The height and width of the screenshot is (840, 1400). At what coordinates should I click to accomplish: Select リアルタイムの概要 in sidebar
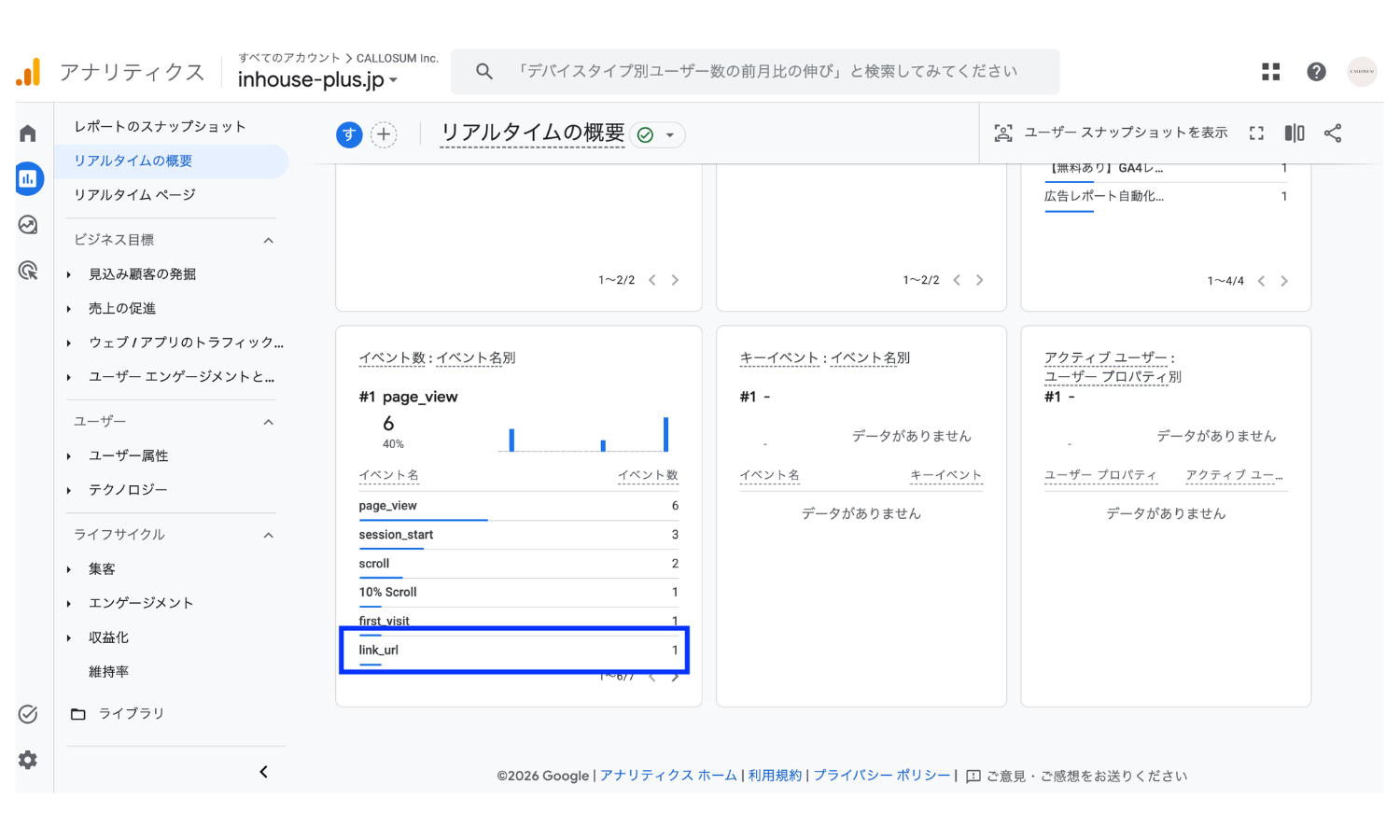(x=172, y=161)
